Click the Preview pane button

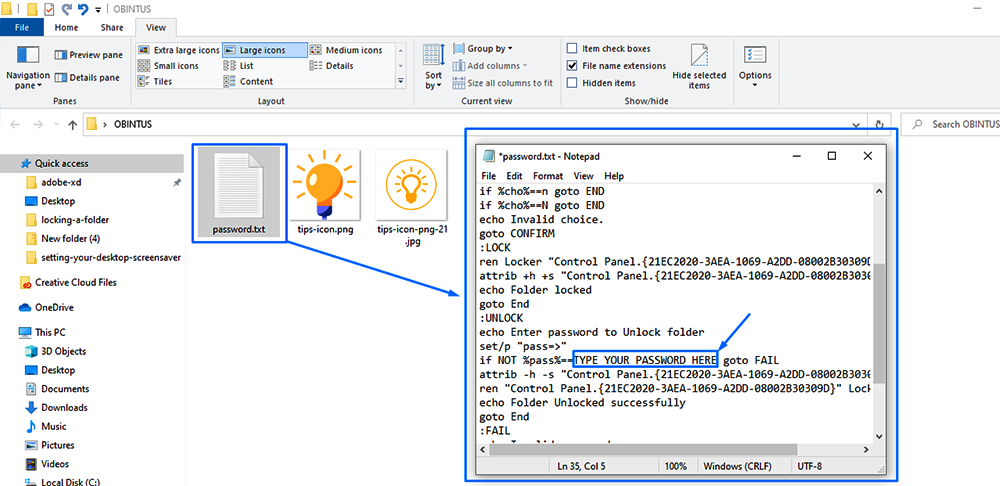point(89,55)
